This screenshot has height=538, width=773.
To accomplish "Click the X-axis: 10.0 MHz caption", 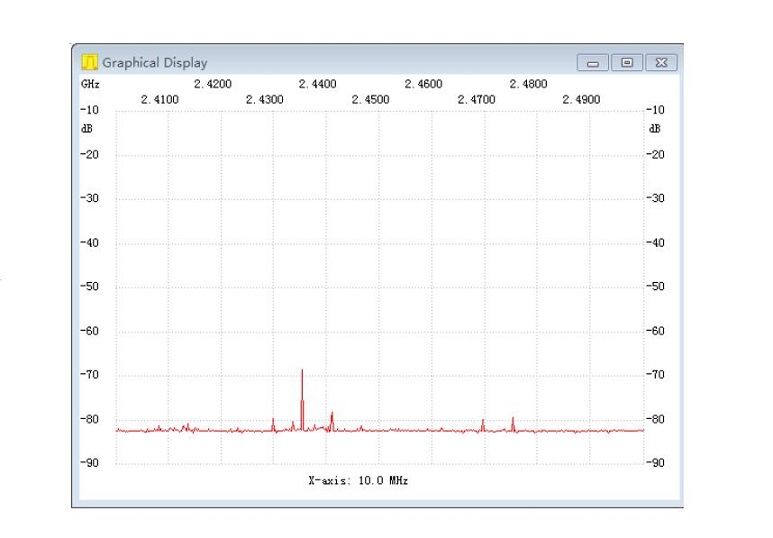I will tap(358, 480).
